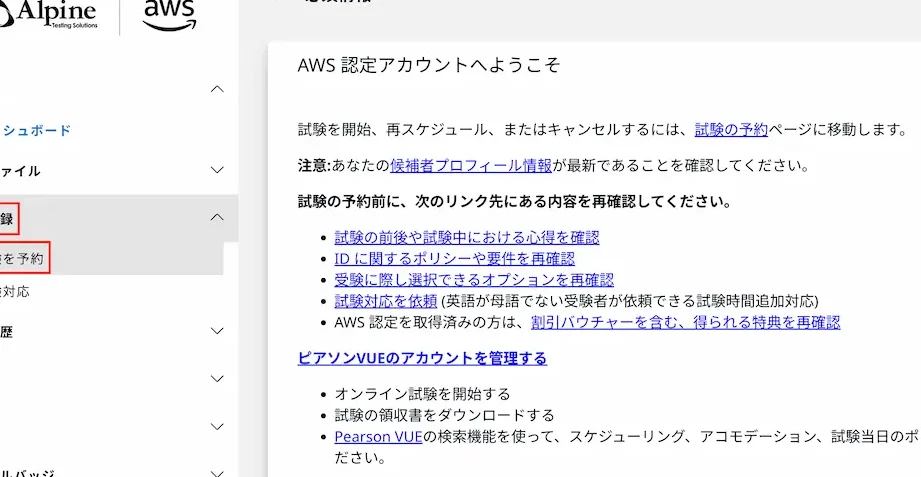The width and height of the screenshot is (921, 477).
Task: Expand the バッジ section chevron at bottom
Action: [217, 472]
